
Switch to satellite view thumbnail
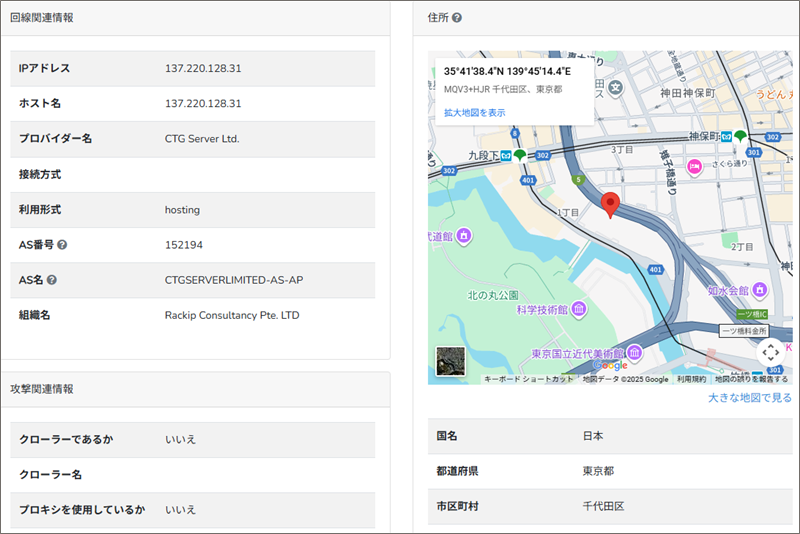[x=450, y=361]
